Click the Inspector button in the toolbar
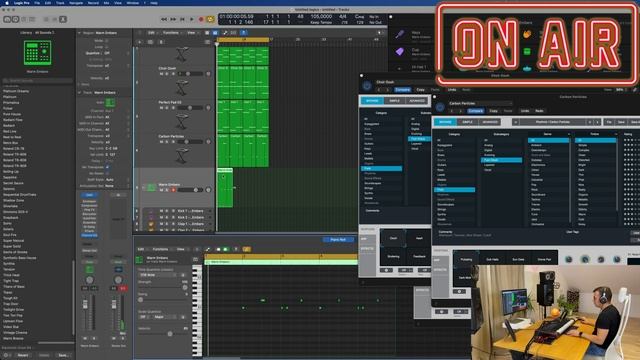The image size is (640, 360). click(x=15, y=19)
